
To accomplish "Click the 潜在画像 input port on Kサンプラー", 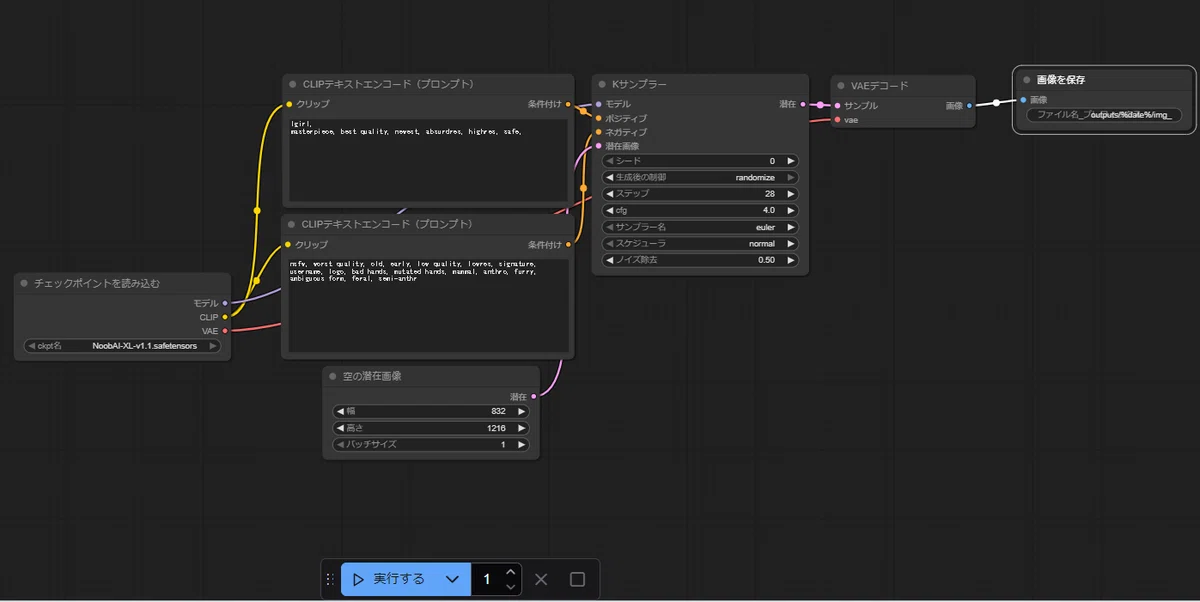I will [598, 146].
